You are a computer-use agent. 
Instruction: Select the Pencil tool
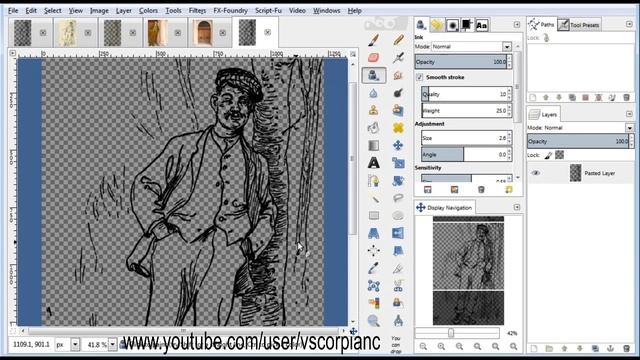click(x=398, y=40)
